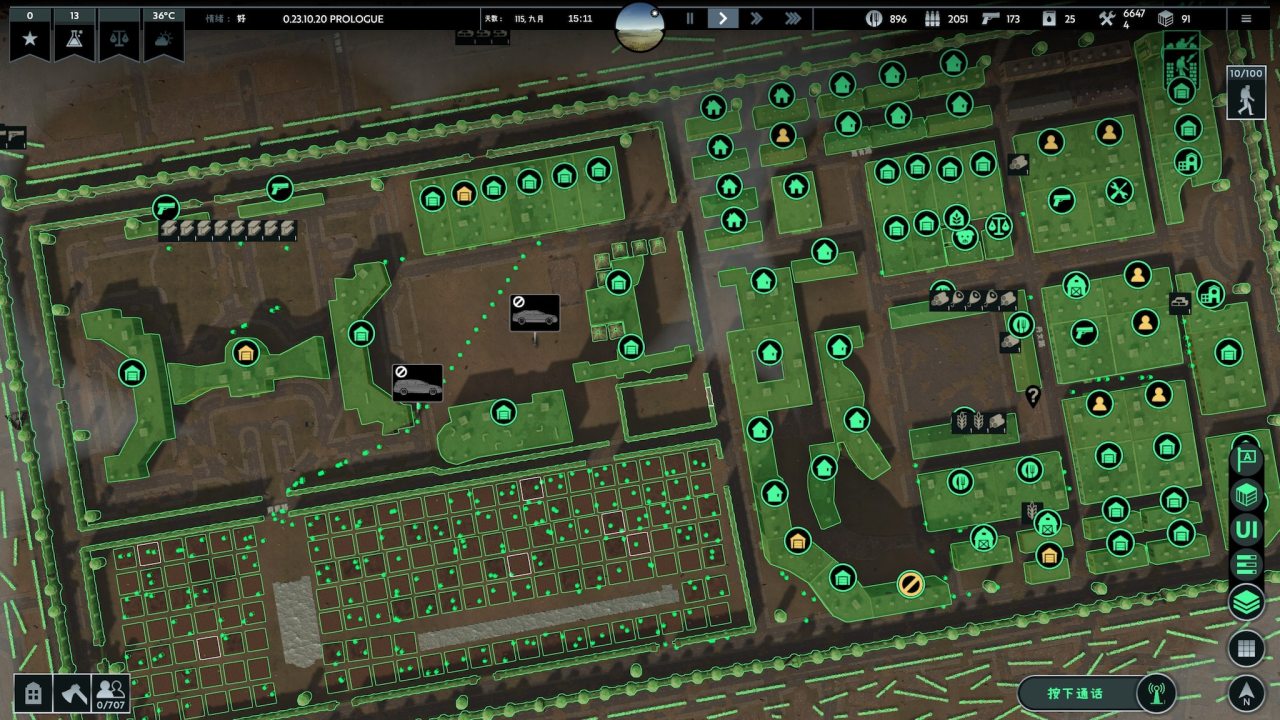Pause the game simulation
Image resolution: width=1280 pixels, height=720 pixels.
pos(689,18)
